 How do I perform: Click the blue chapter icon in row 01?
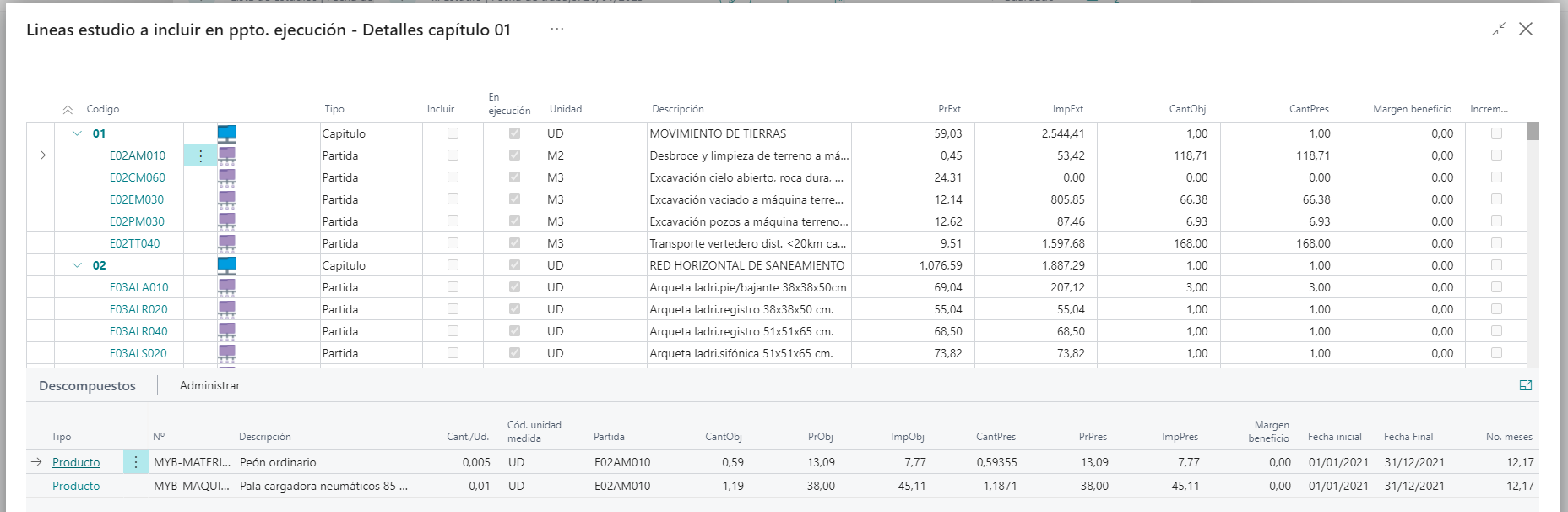(227, 133)
